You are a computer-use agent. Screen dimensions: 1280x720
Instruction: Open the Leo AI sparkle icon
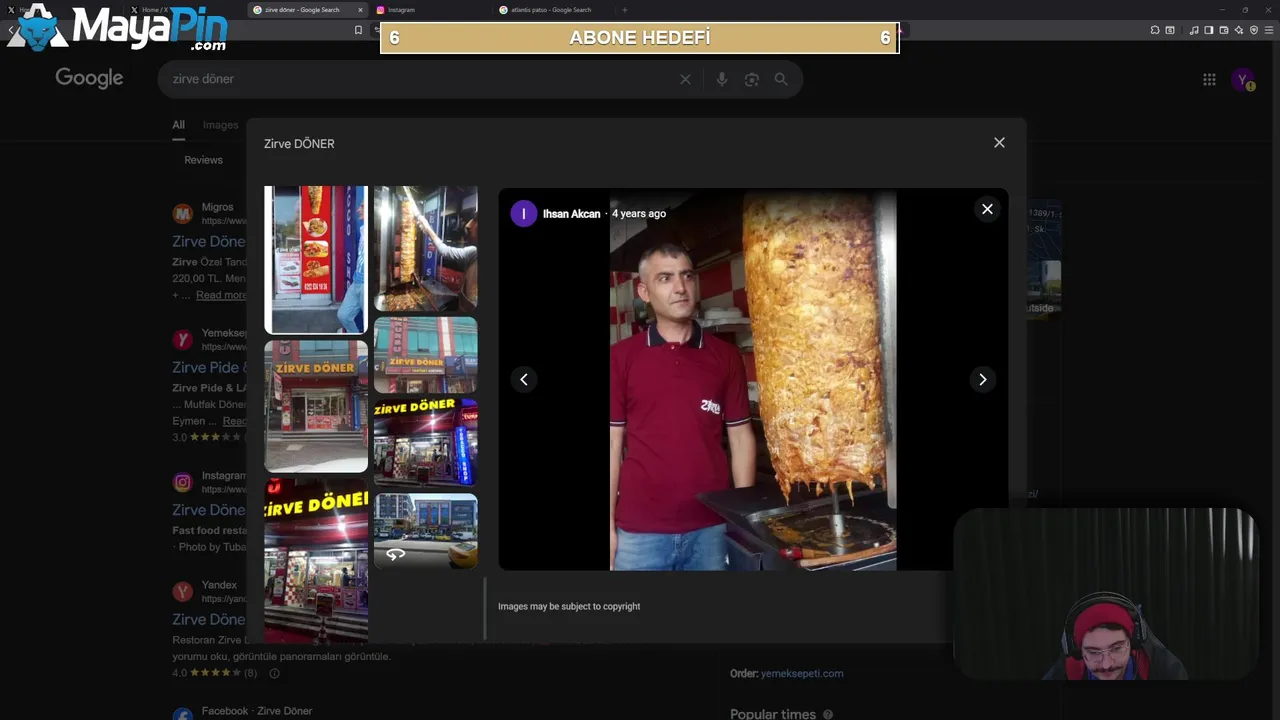point(1239,30)
